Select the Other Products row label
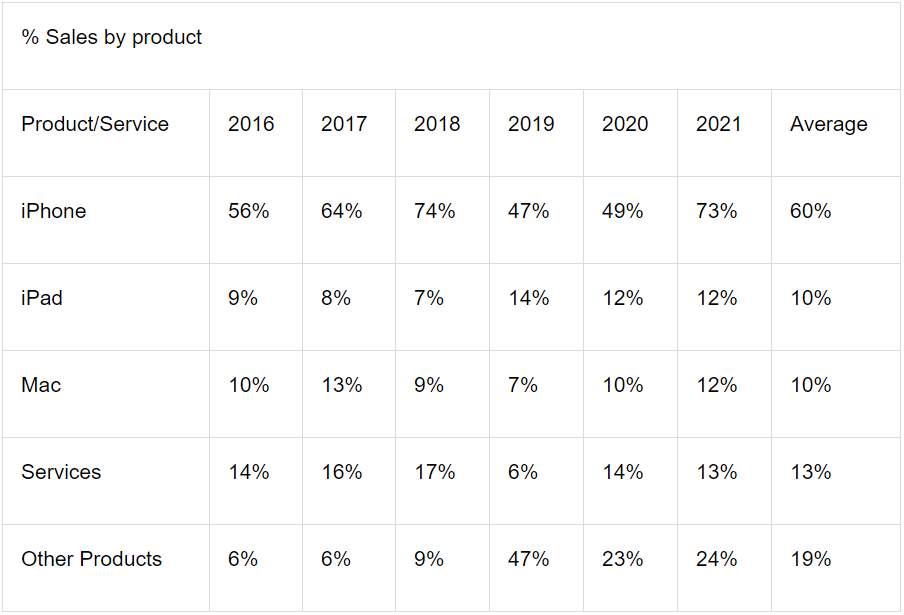Viewport: 904px width, 615px height. pos(92,560)
